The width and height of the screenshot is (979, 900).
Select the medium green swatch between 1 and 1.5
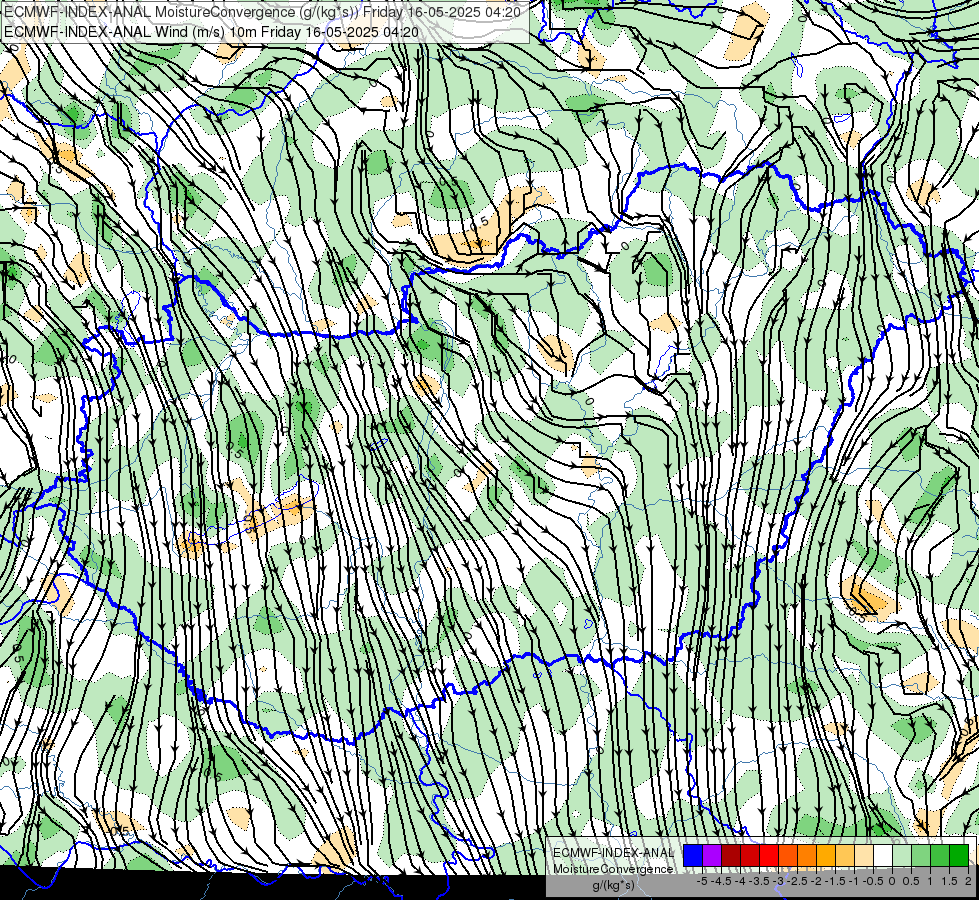tap(940, 855)
